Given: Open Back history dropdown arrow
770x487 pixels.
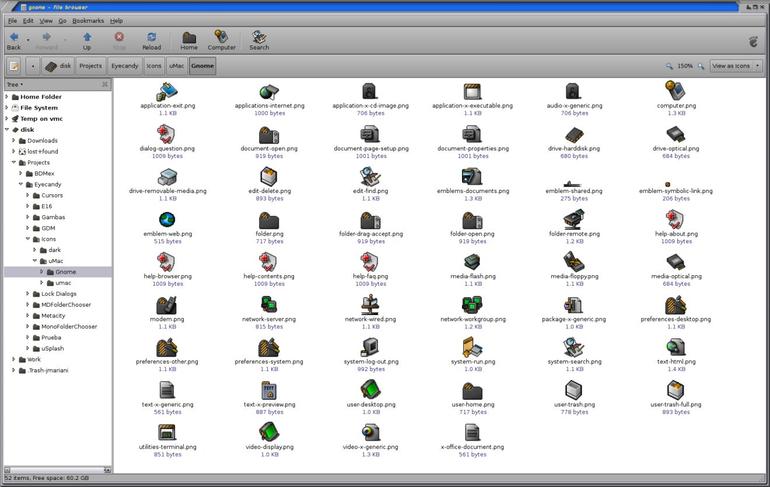Looking at the screenshot, I should [x=28, y=40].
